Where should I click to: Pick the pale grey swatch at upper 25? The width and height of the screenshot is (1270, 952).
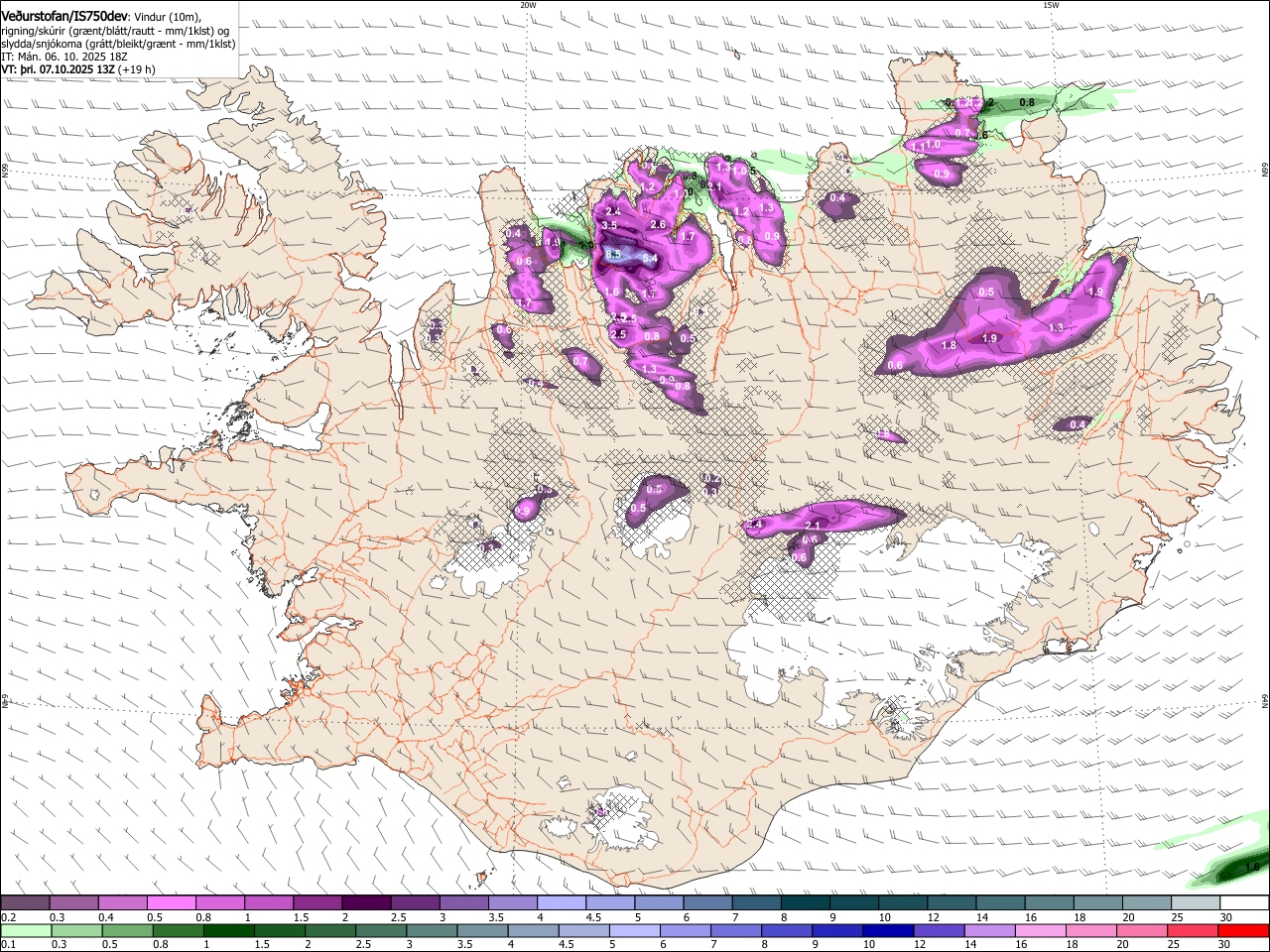click(1196, 903)
